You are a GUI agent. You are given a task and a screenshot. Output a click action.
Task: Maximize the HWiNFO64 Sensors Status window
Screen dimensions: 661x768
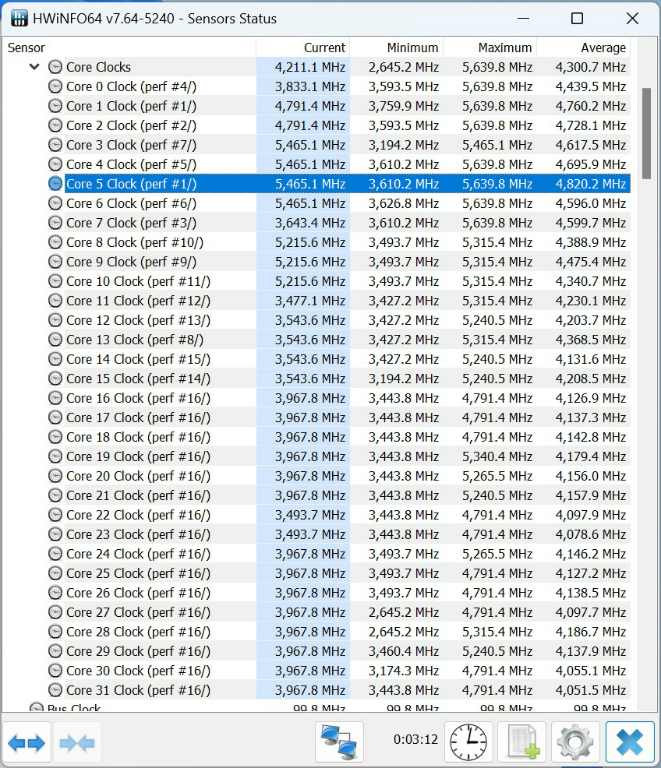577,19
